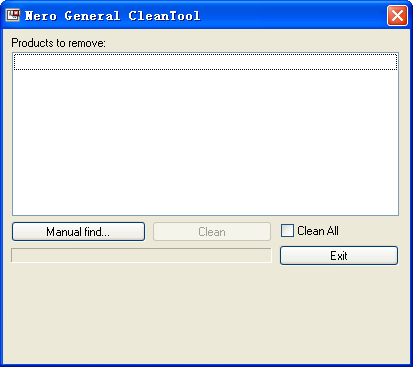The width and height of the screenshot is (413, 367).
Task: Click grey gap between Clean and Clean All
Action: (x=275, y=231)
